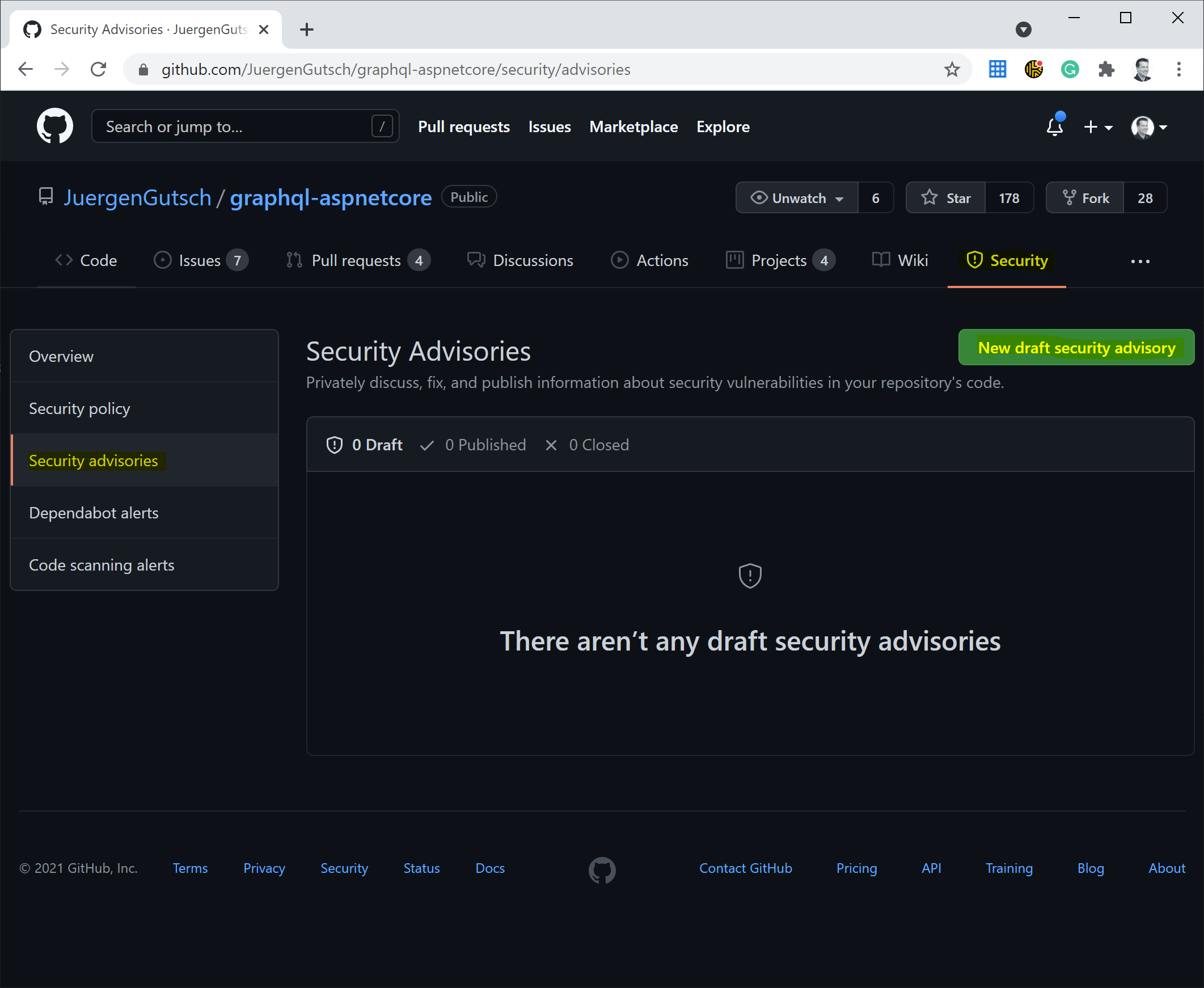Open the watchers count 6
1204x988 pixels.
(x=876, y=198)
